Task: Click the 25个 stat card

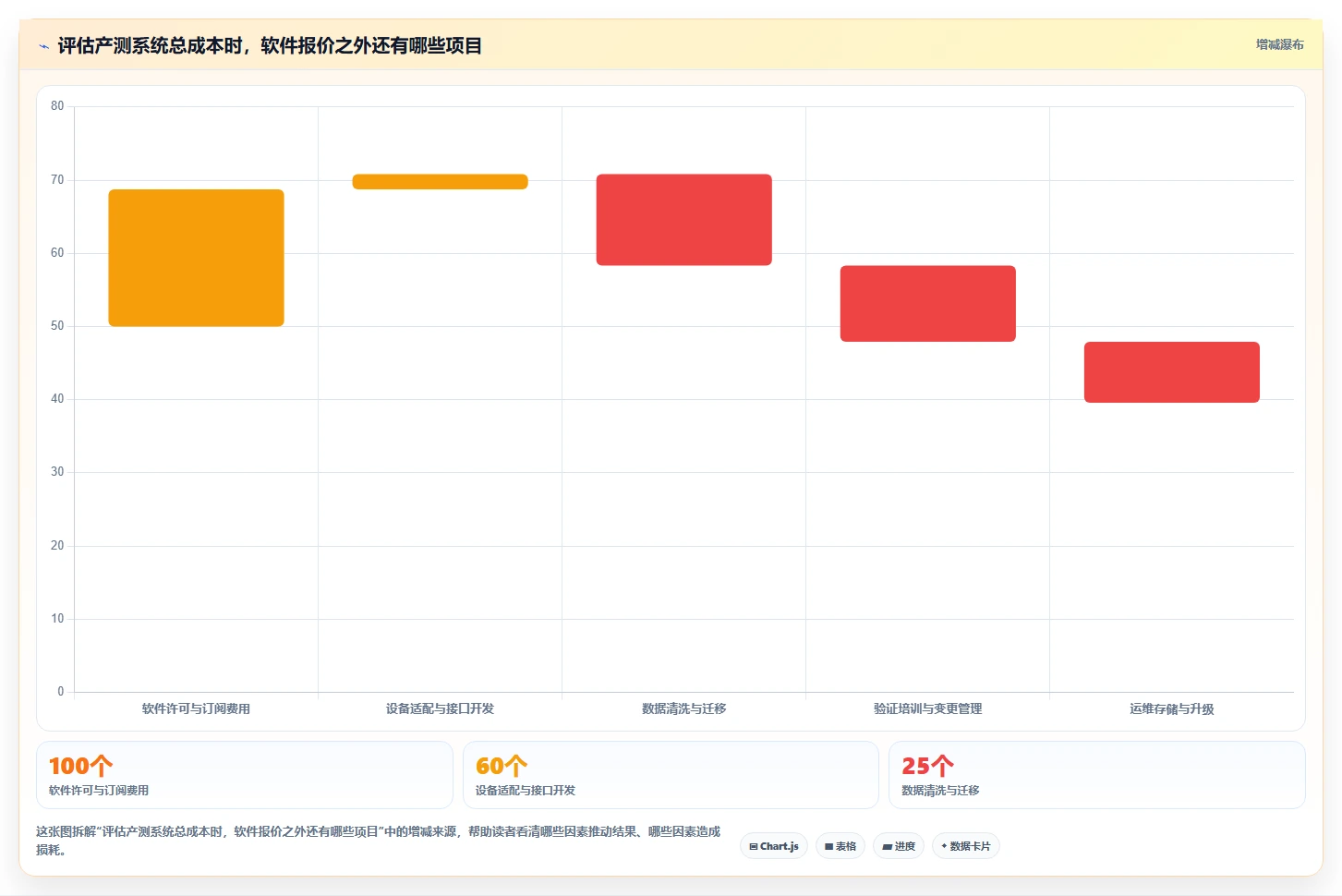Action: [1096, 775]
